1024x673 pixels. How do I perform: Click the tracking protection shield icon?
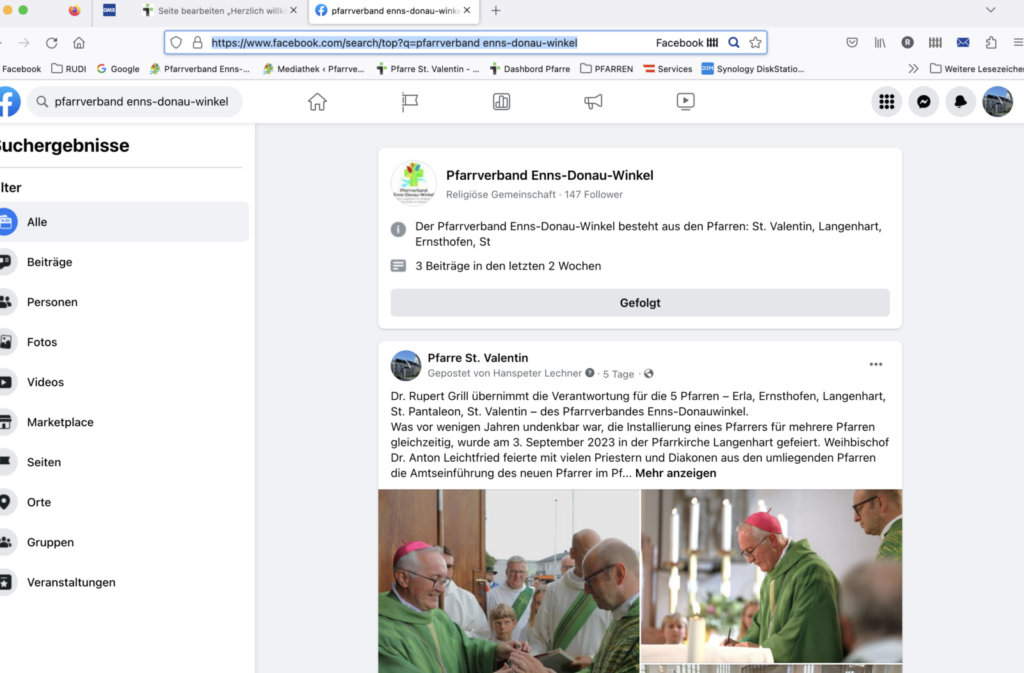coord(176,42)
